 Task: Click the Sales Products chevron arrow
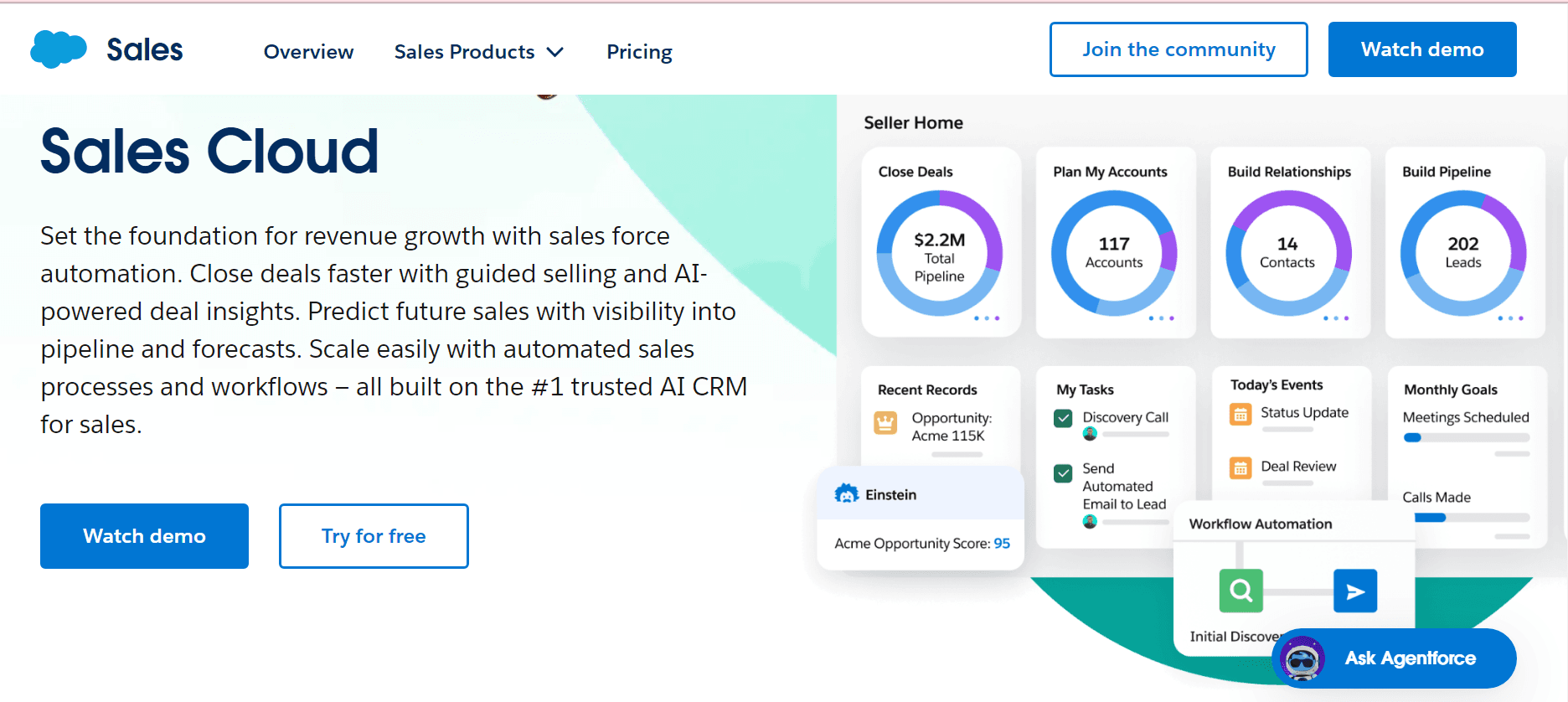pyautogui.click(x=554, y=53)
